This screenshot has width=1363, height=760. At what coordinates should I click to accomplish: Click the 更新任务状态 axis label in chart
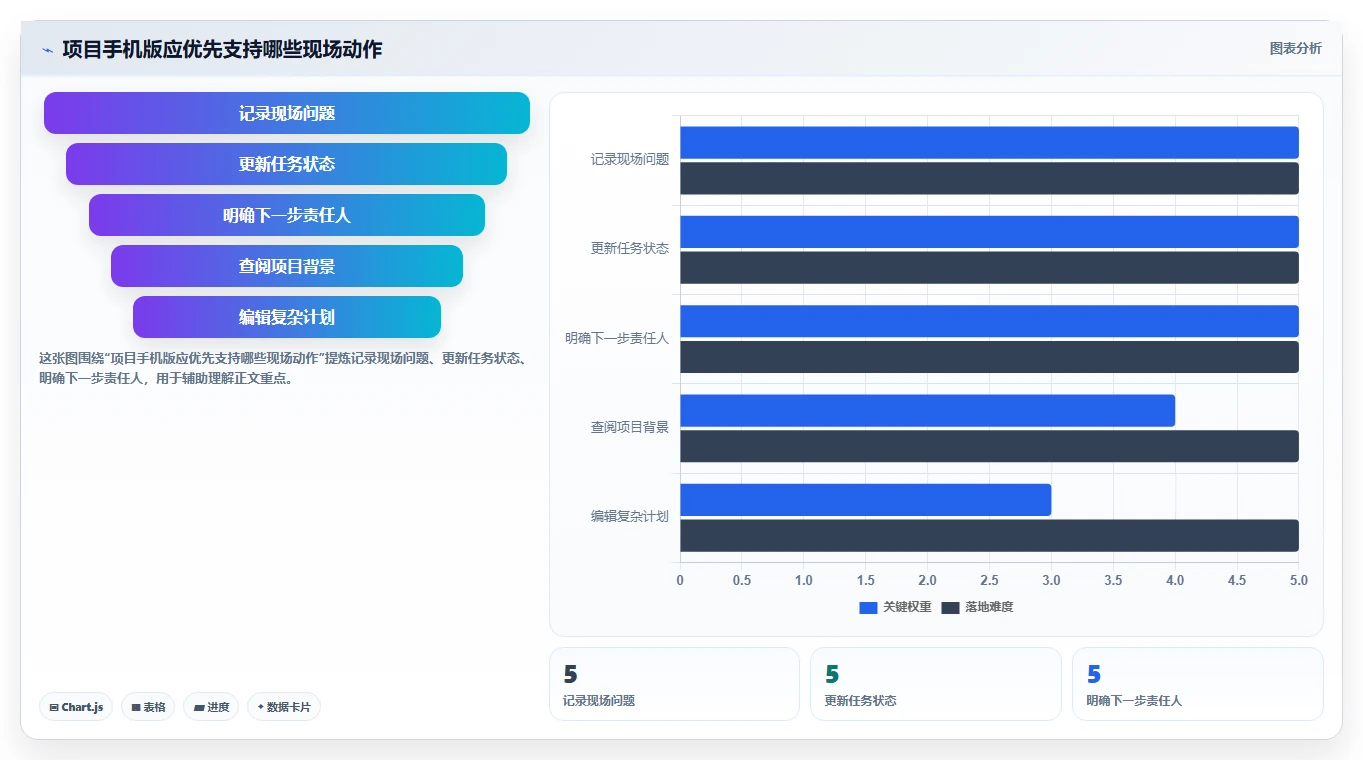pos(630,248)
